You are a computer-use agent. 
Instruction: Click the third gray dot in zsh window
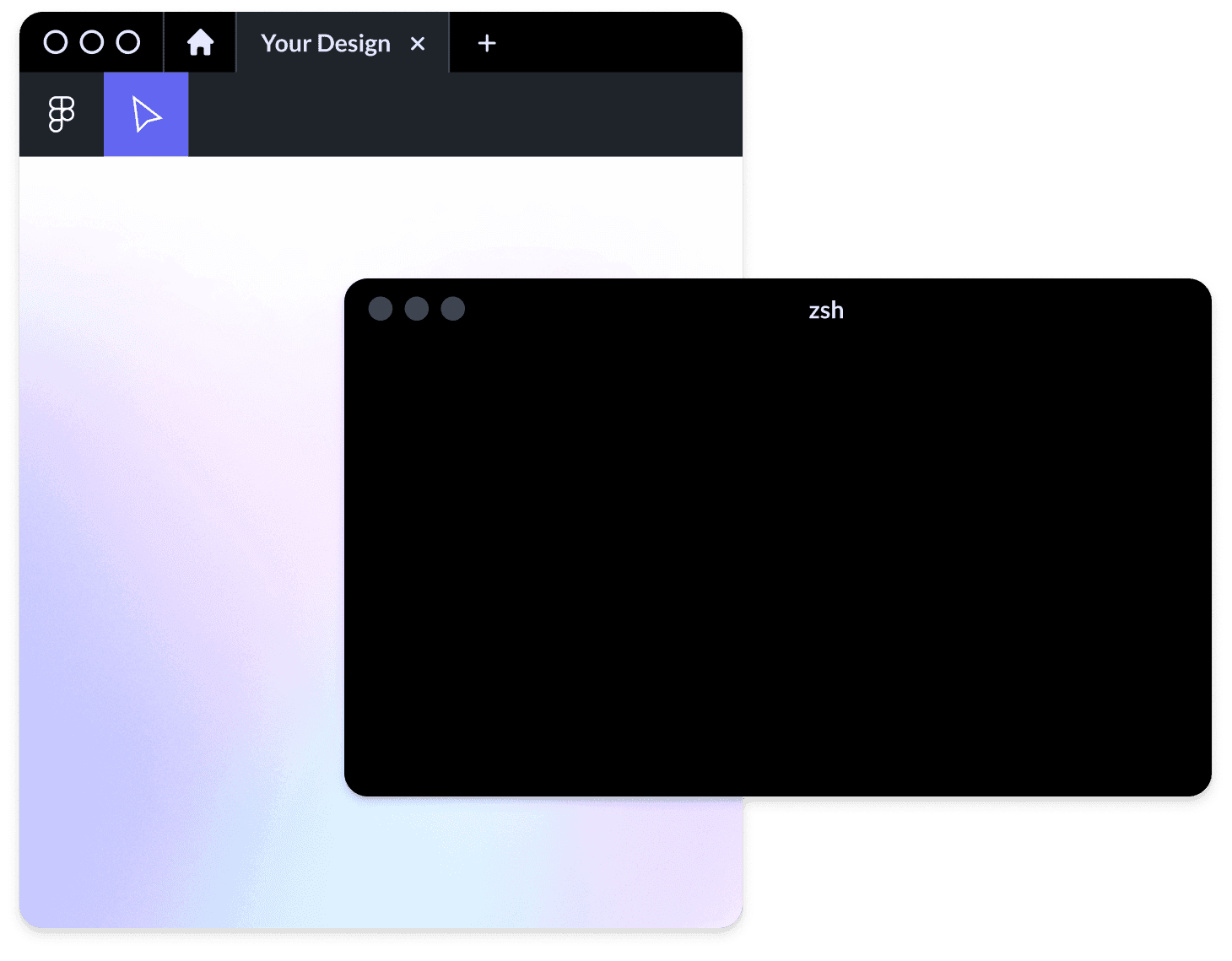click(x=453, y=309)
